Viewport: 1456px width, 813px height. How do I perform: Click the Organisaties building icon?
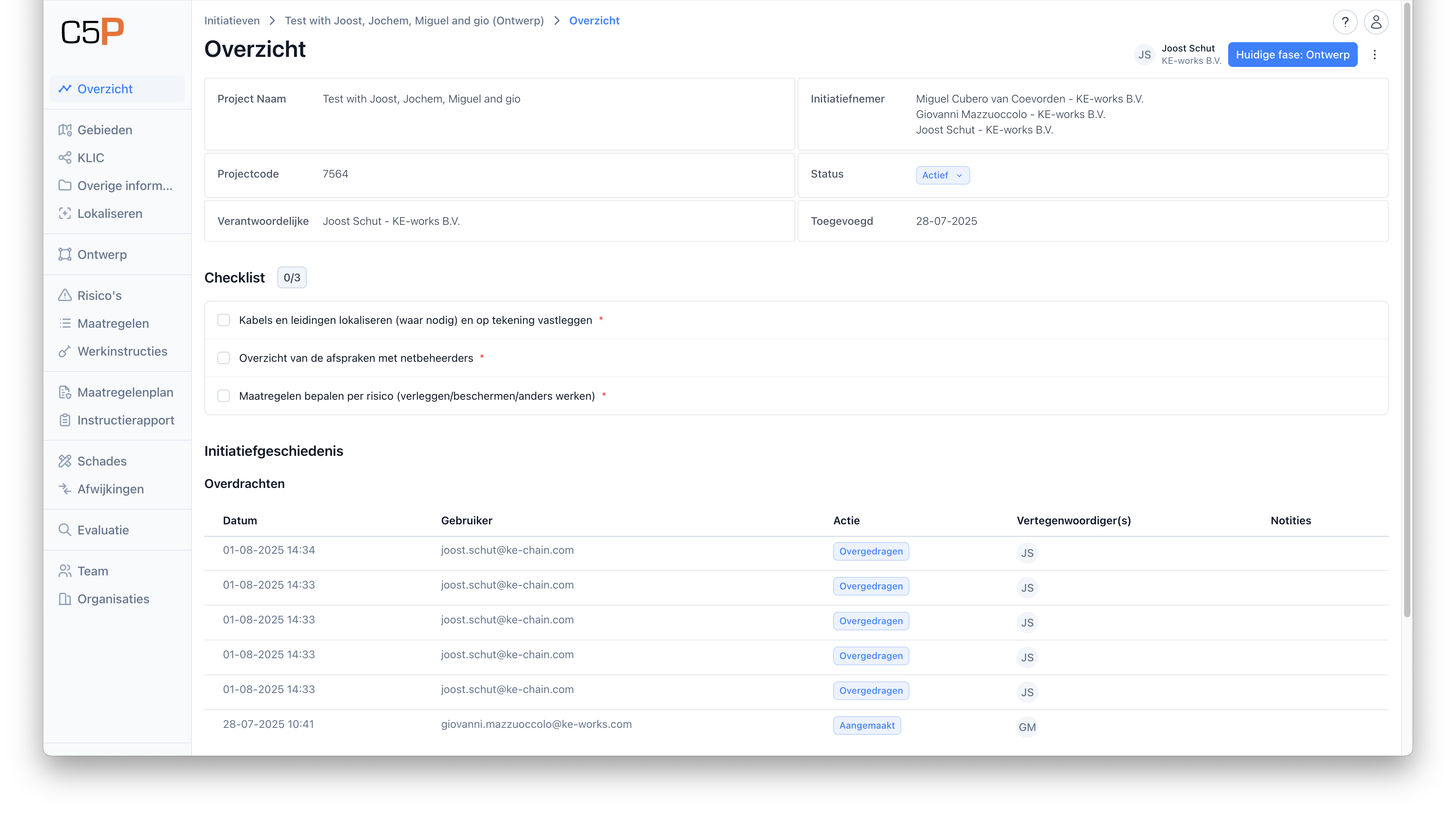coord(65,599)
